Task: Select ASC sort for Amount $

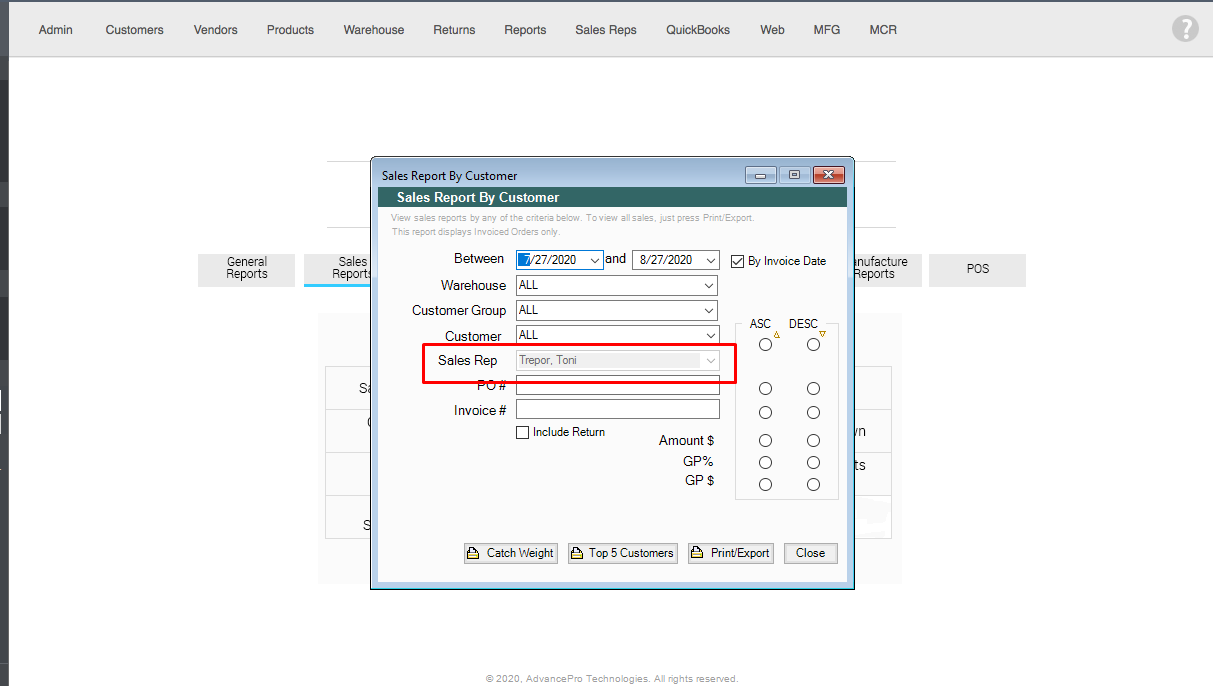Action: click(765, 441)
